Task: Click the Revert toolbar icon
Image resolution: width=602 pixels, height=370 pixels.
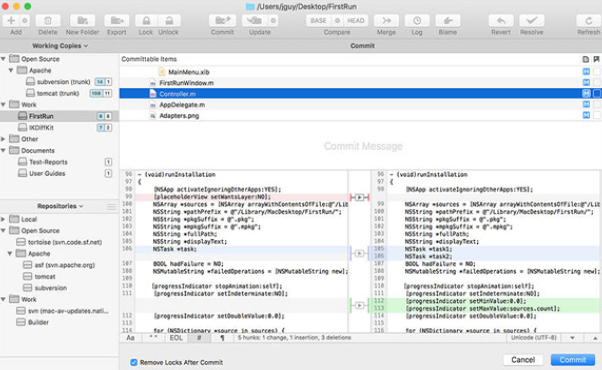Action: click(501, 20)
